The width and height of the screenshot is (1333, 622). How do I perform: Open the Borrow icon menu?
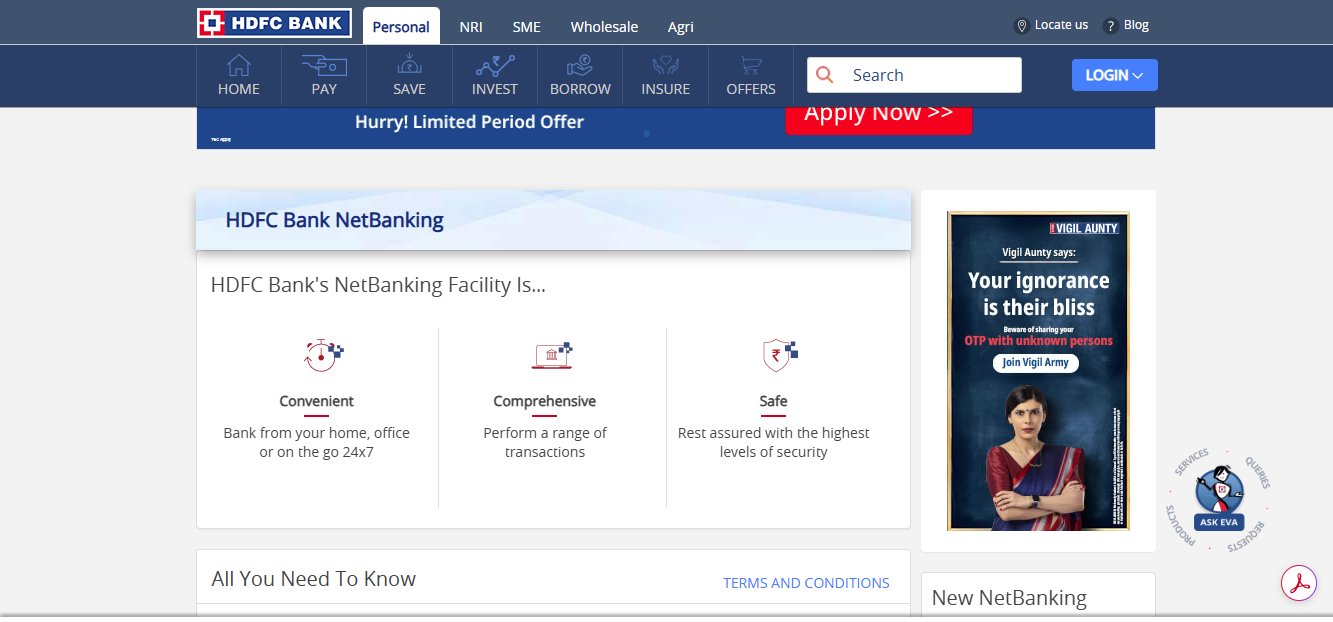(580, 66)
